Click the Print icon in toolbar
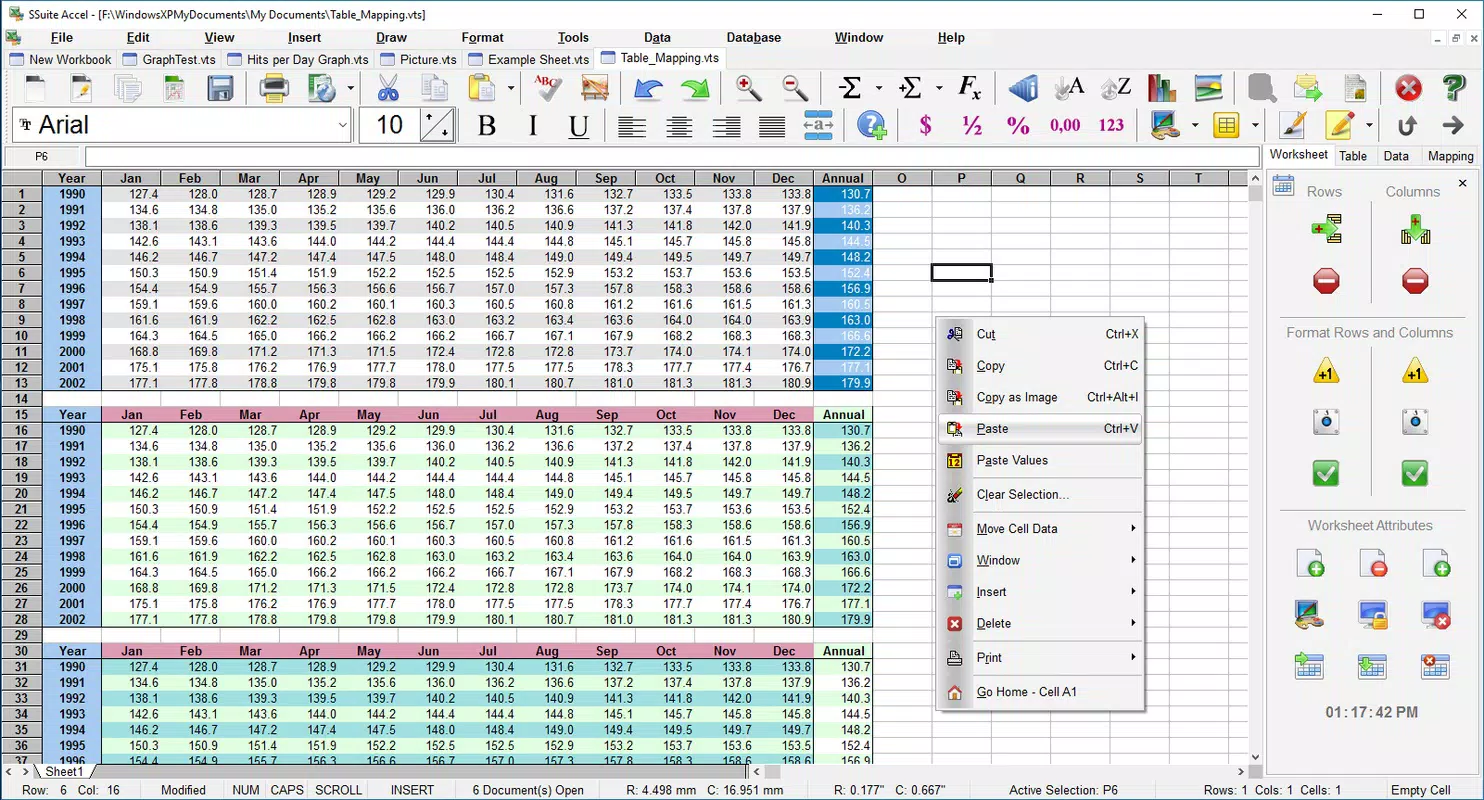Screen dimensions: 1484x800 [x=274, y=89]
